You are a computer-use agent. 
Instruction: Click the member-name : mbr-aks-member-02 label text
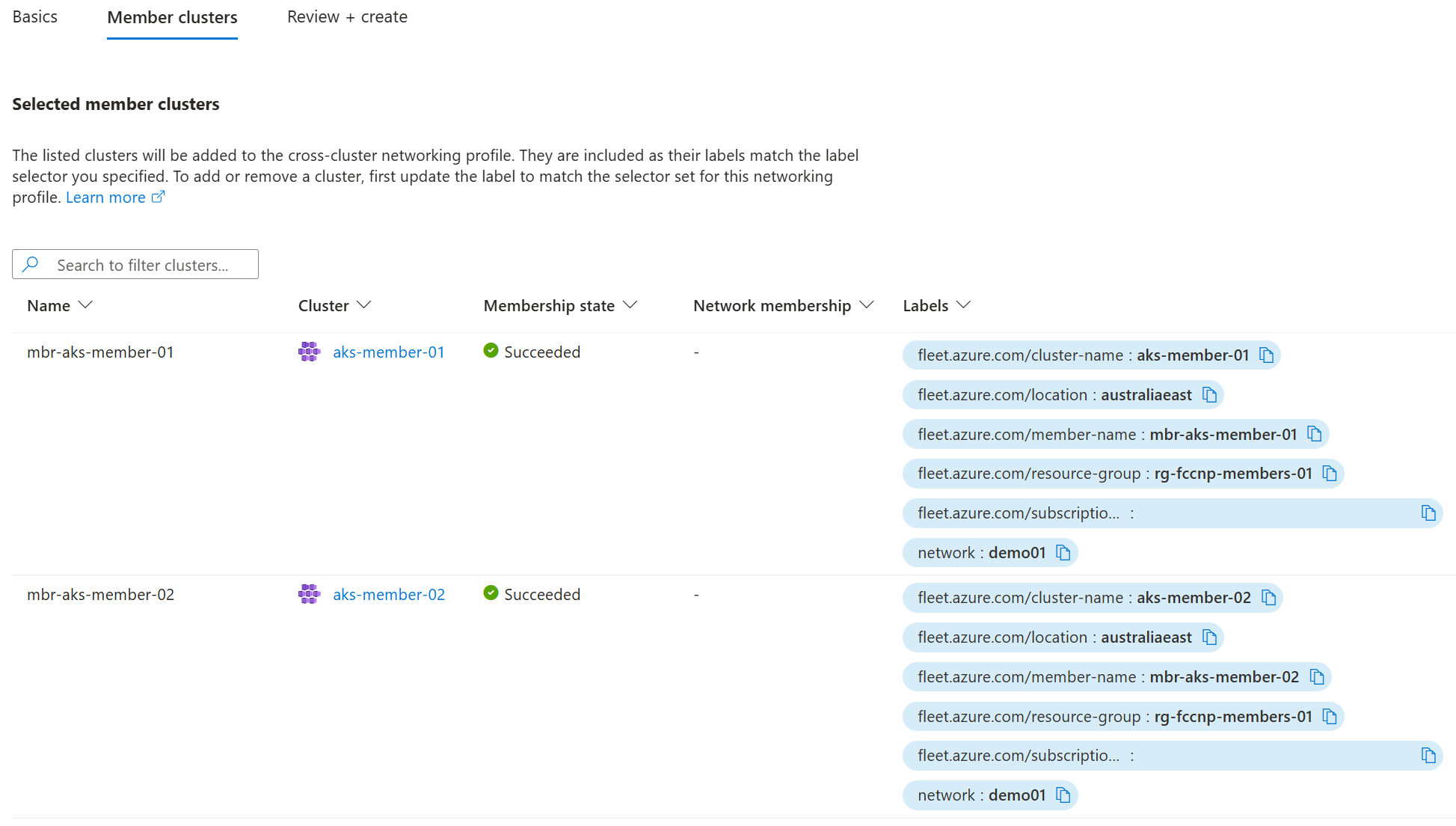[x=1108, y=676]
